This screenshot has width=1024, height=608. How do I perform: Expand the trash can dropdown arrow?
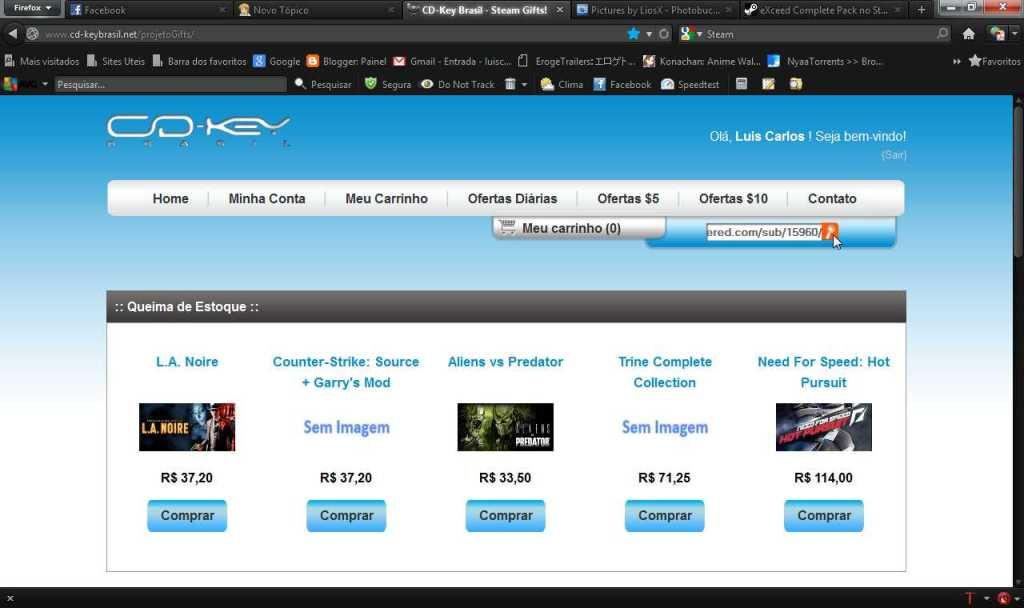pyautogui.click(x=524, y=84)
